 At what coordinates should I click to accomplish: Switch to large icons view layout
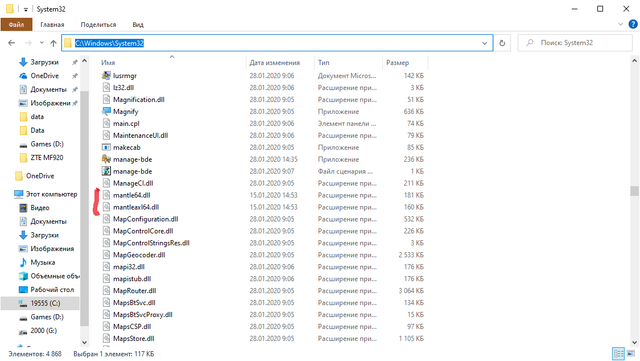631,354
